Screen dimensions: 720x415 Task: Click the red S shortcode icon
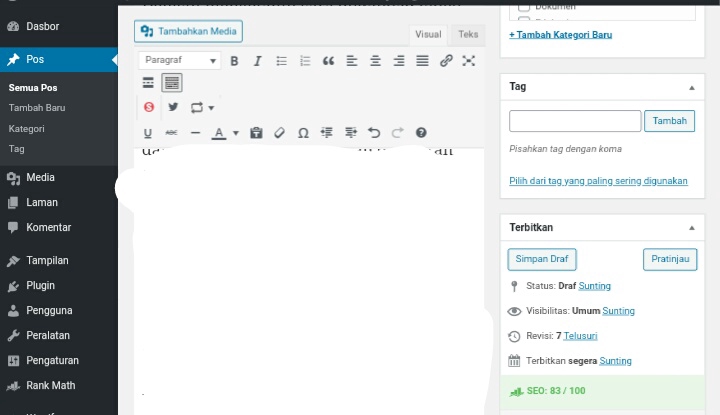coord(149,107)
